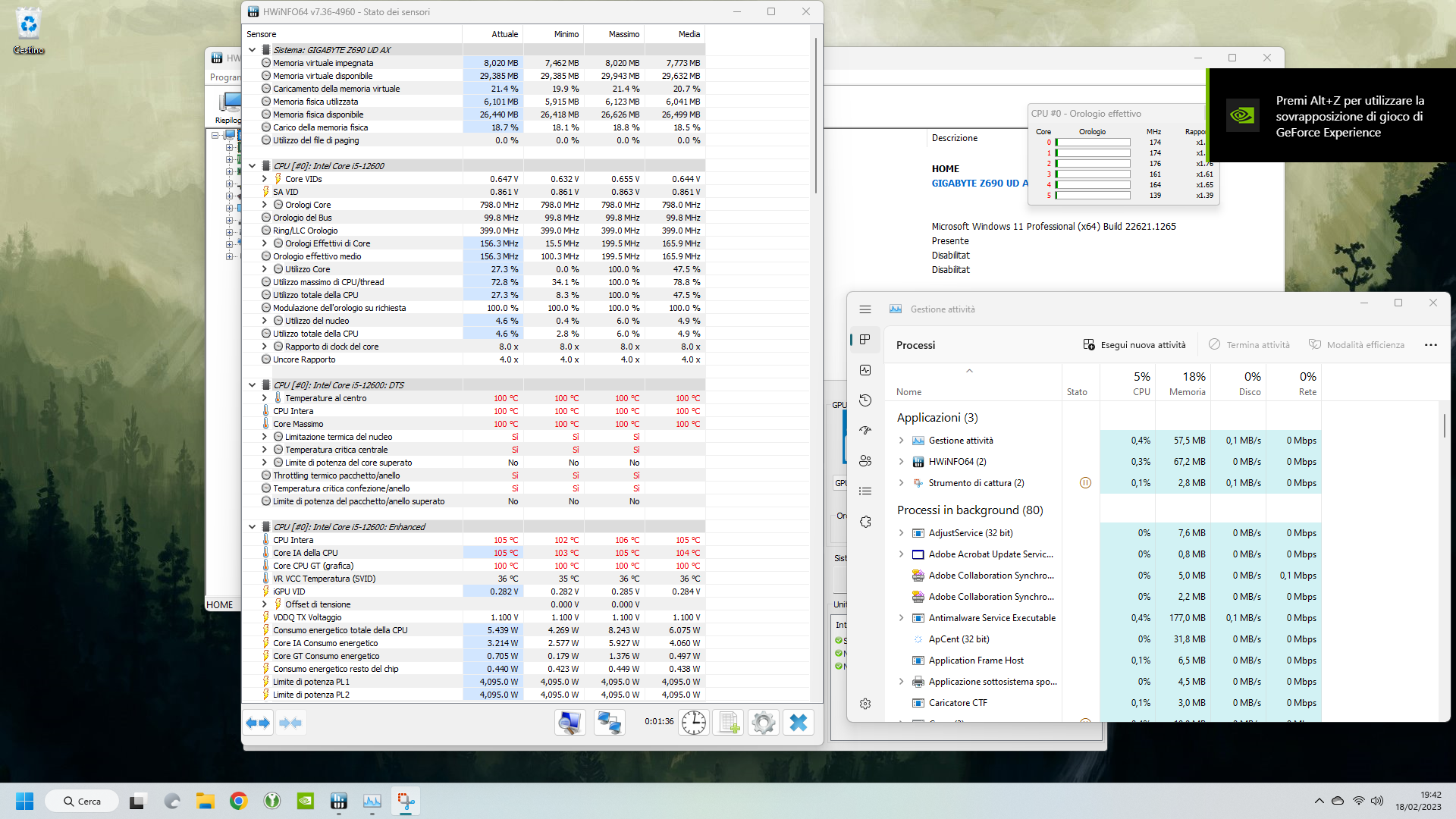Open the Cestino recycle bin on desktop
1456x819 pixels.
point(29,32)
